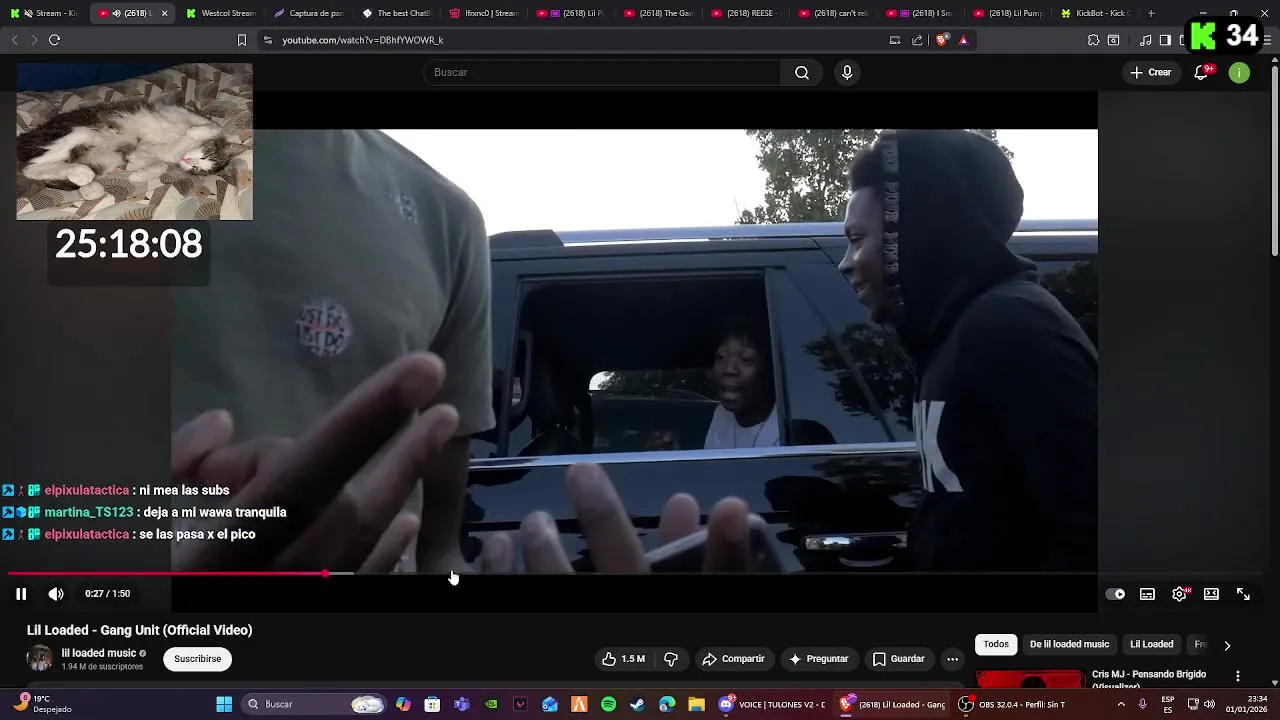Screen dimensions: 1280x720
Task: Open the Windows Start menu
Action: pos(224,704)
